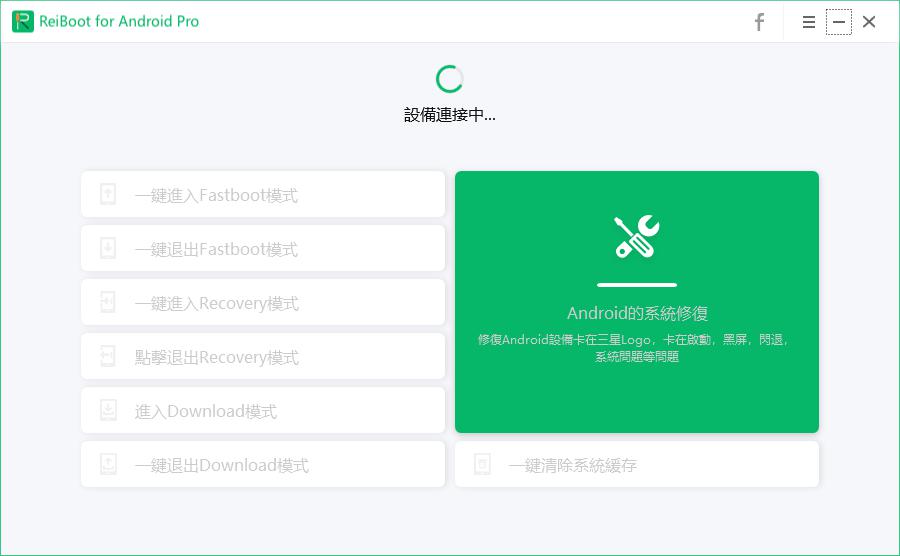Click the enter Fastboot mode icon
This screenshot has height=556, width=900.
pos(108,194)
